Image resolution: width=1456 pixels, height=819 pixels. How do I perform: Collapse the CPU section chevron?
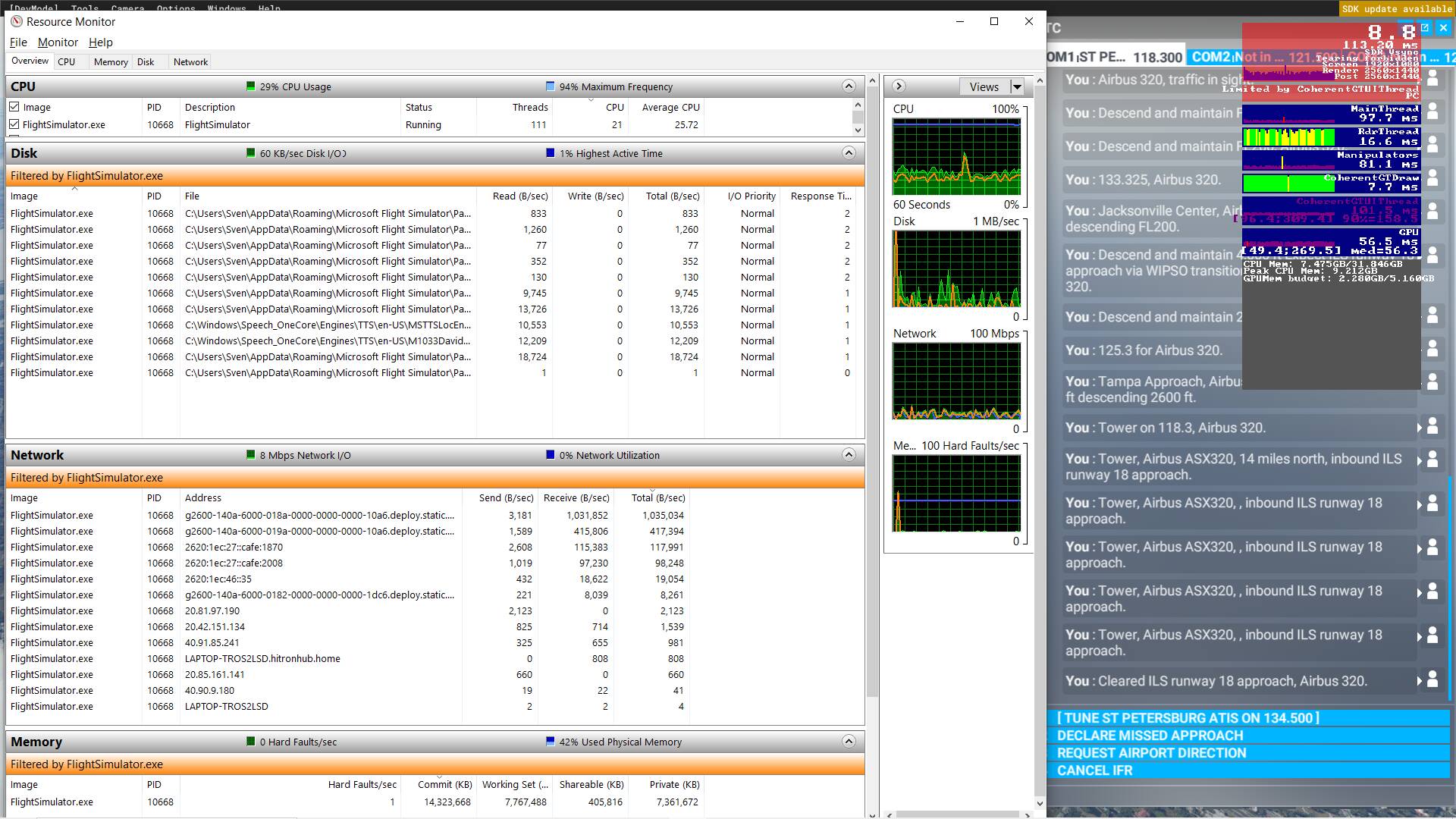(x=849, y=86)
